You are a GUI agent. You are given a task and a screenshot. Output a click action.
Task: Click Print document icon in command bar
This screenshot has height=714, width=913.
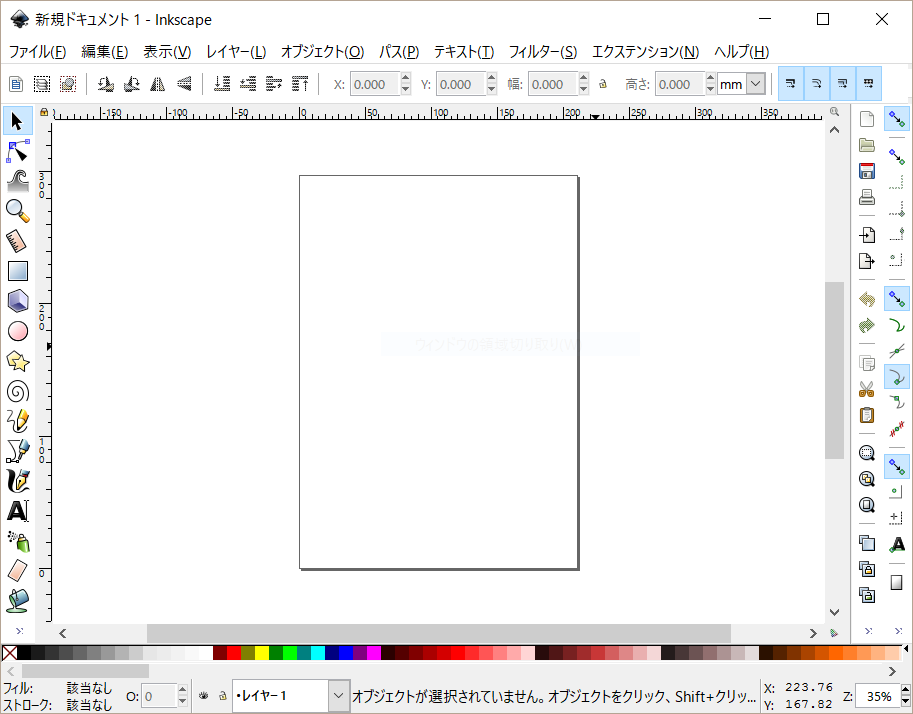tap(867, 197)
